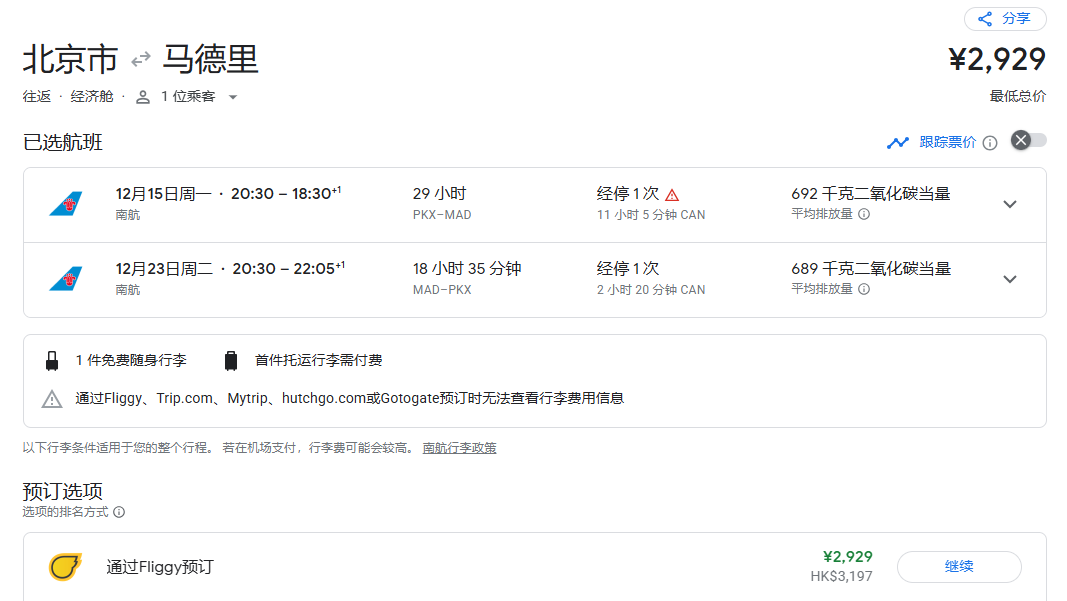Click the red layover warning icon

pos(672,195)
